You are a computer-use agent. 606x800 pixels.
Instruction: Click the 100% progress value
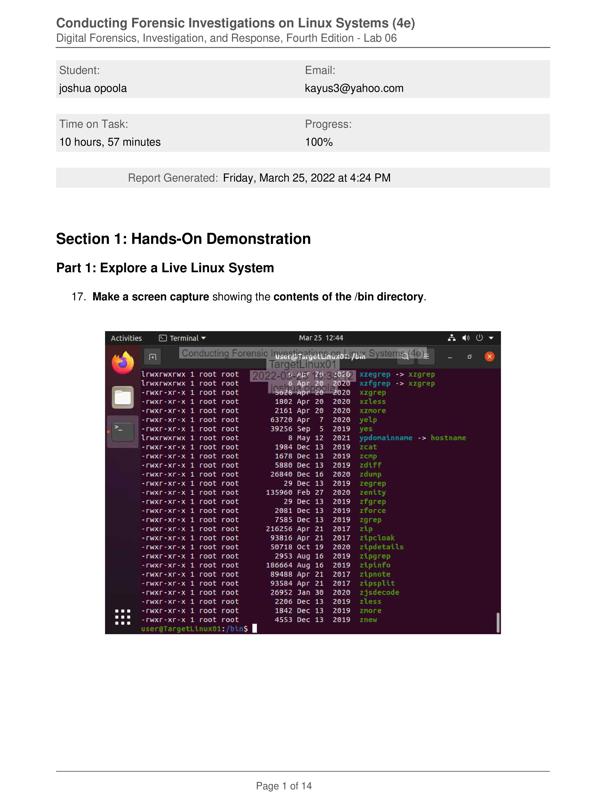click(x=319, y=142)
